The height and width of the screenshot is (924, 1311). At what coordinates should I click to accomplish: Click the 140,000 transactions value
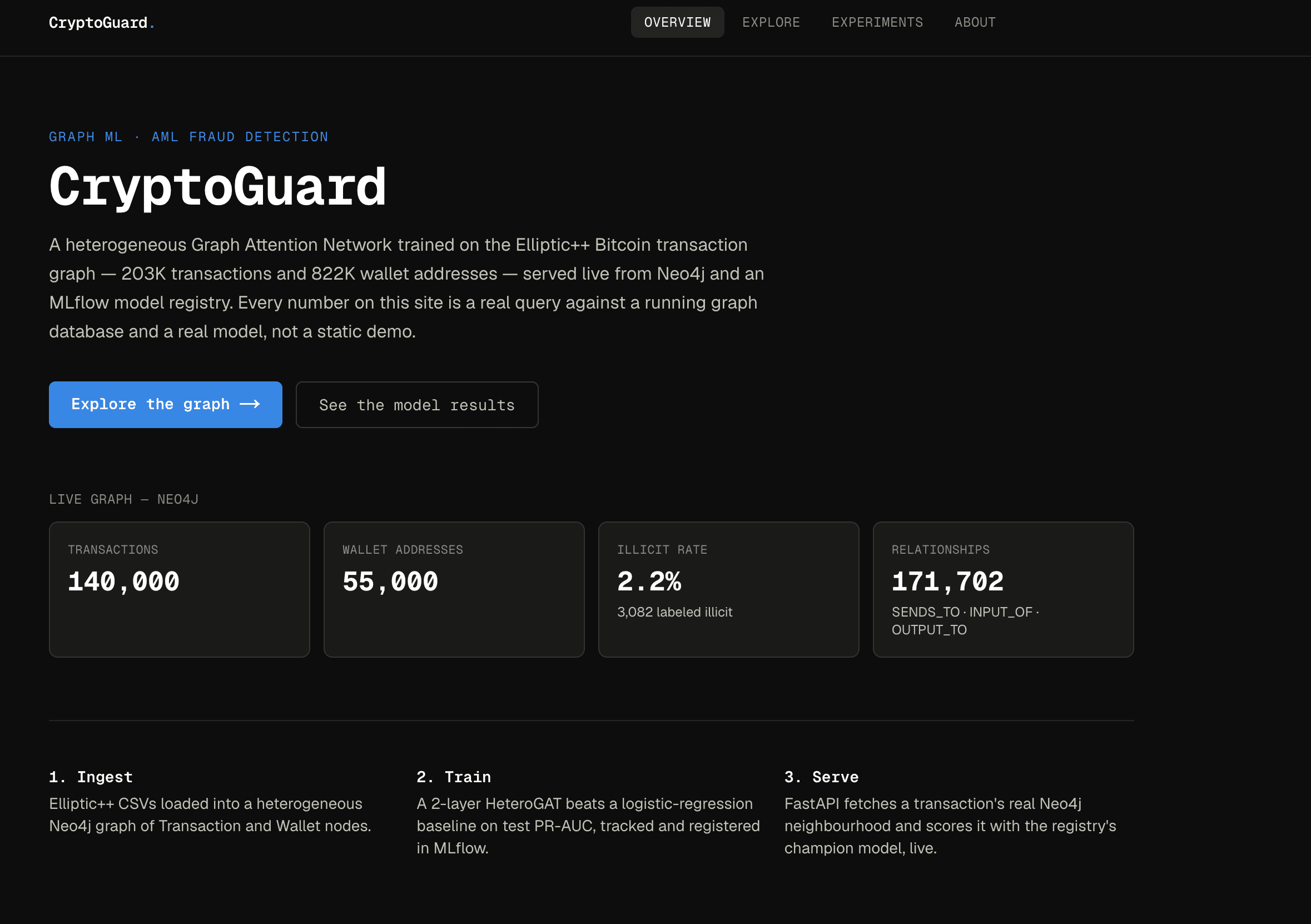[x=124, y=582]
